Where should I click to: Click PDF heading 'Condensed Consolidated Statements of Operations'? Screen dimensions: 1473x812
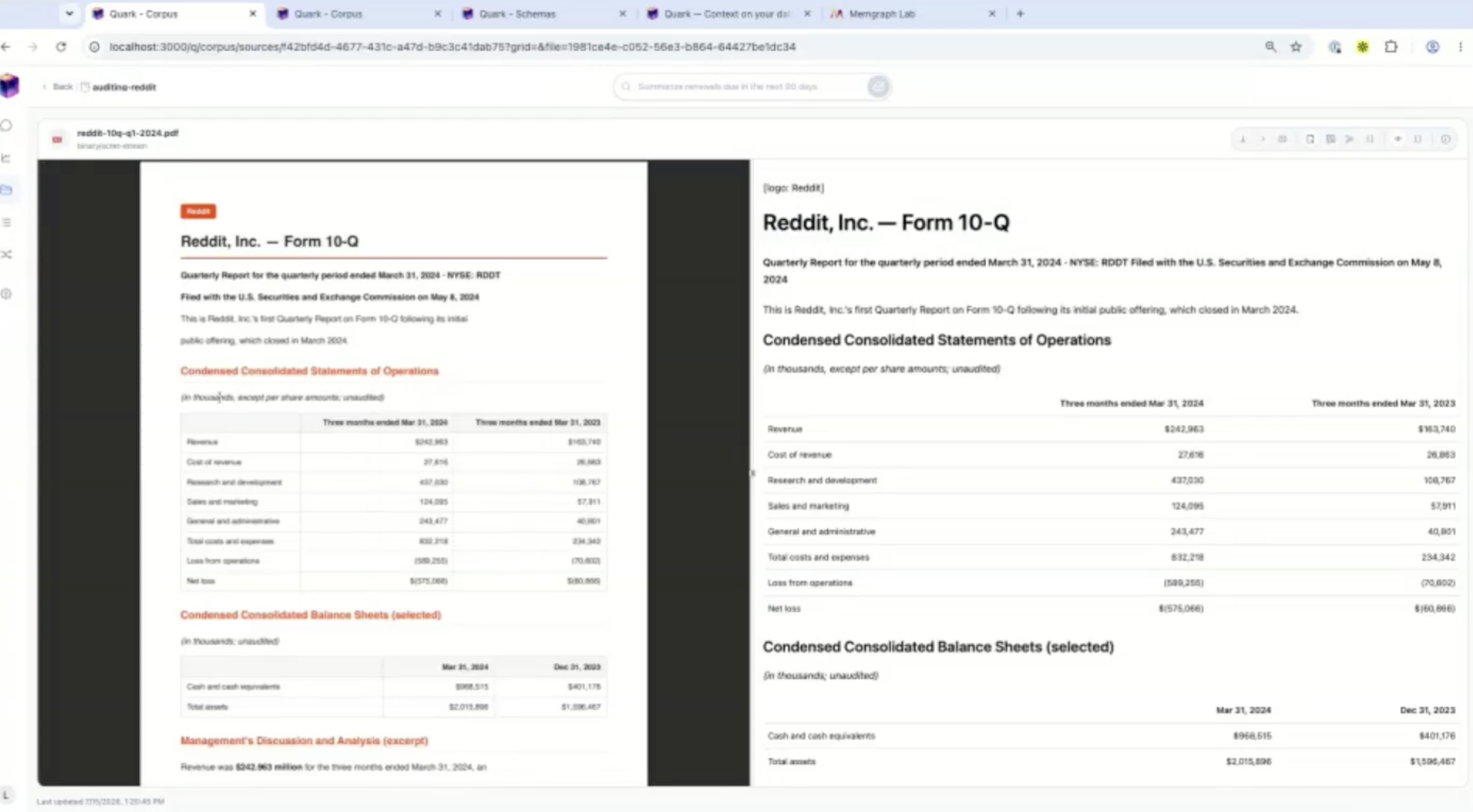[309, 371]
